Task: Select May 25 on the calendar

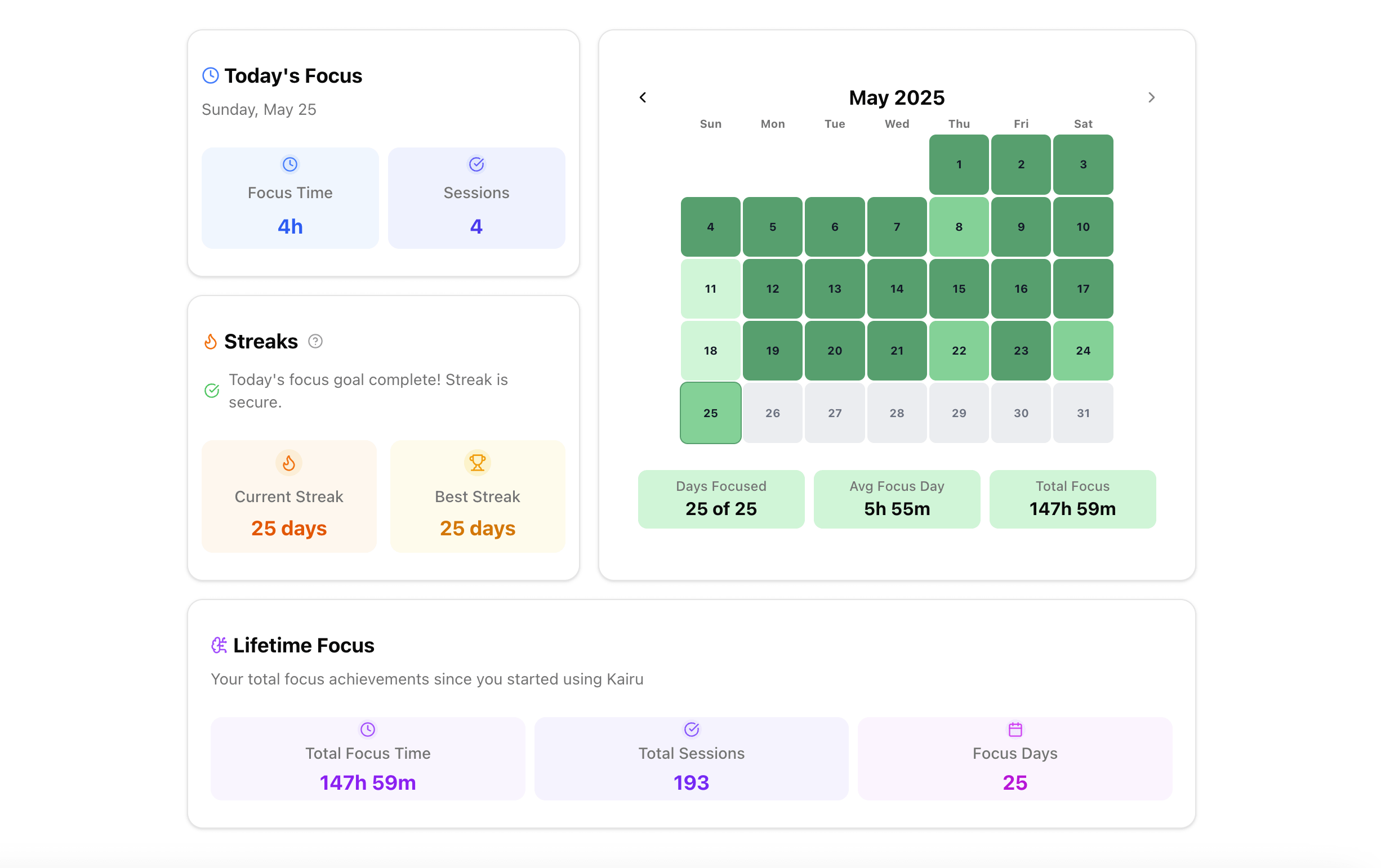Action: coord(710,413)
